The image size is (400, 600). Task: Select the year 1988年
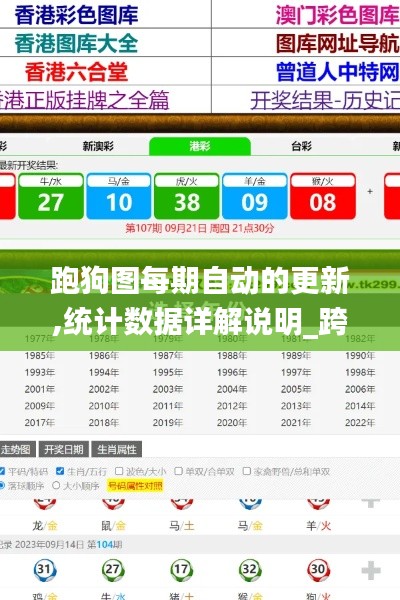click(232, 356)
